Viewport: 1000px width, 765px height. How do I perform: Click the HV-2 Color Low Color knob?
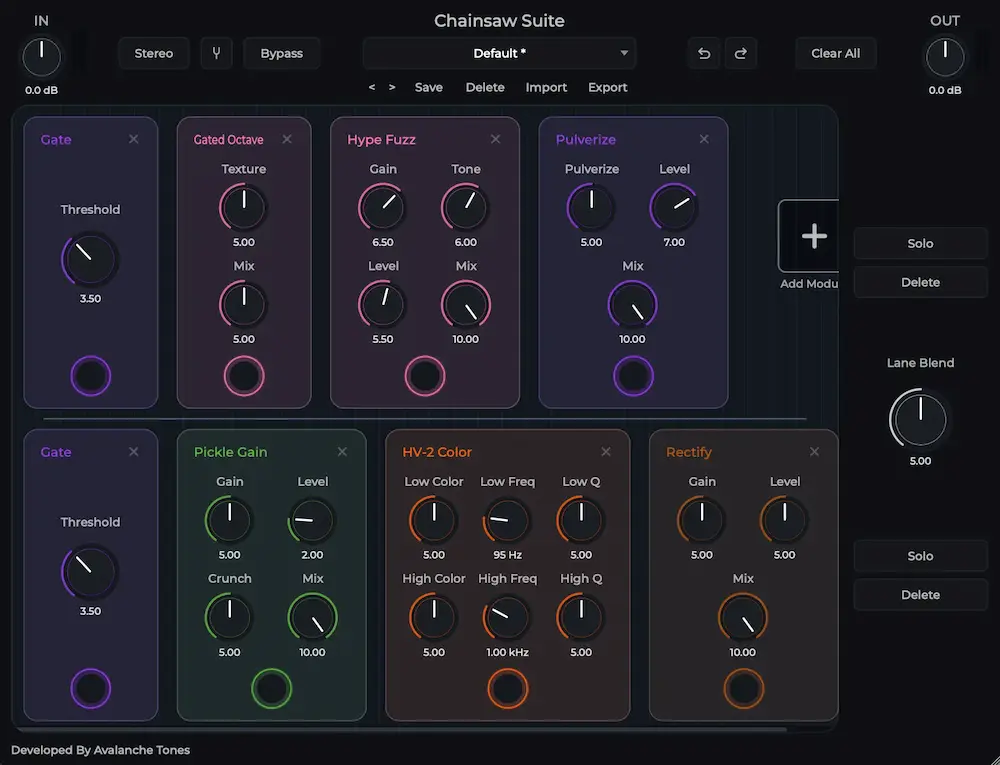pyautogui.click(x=434, y=520)
